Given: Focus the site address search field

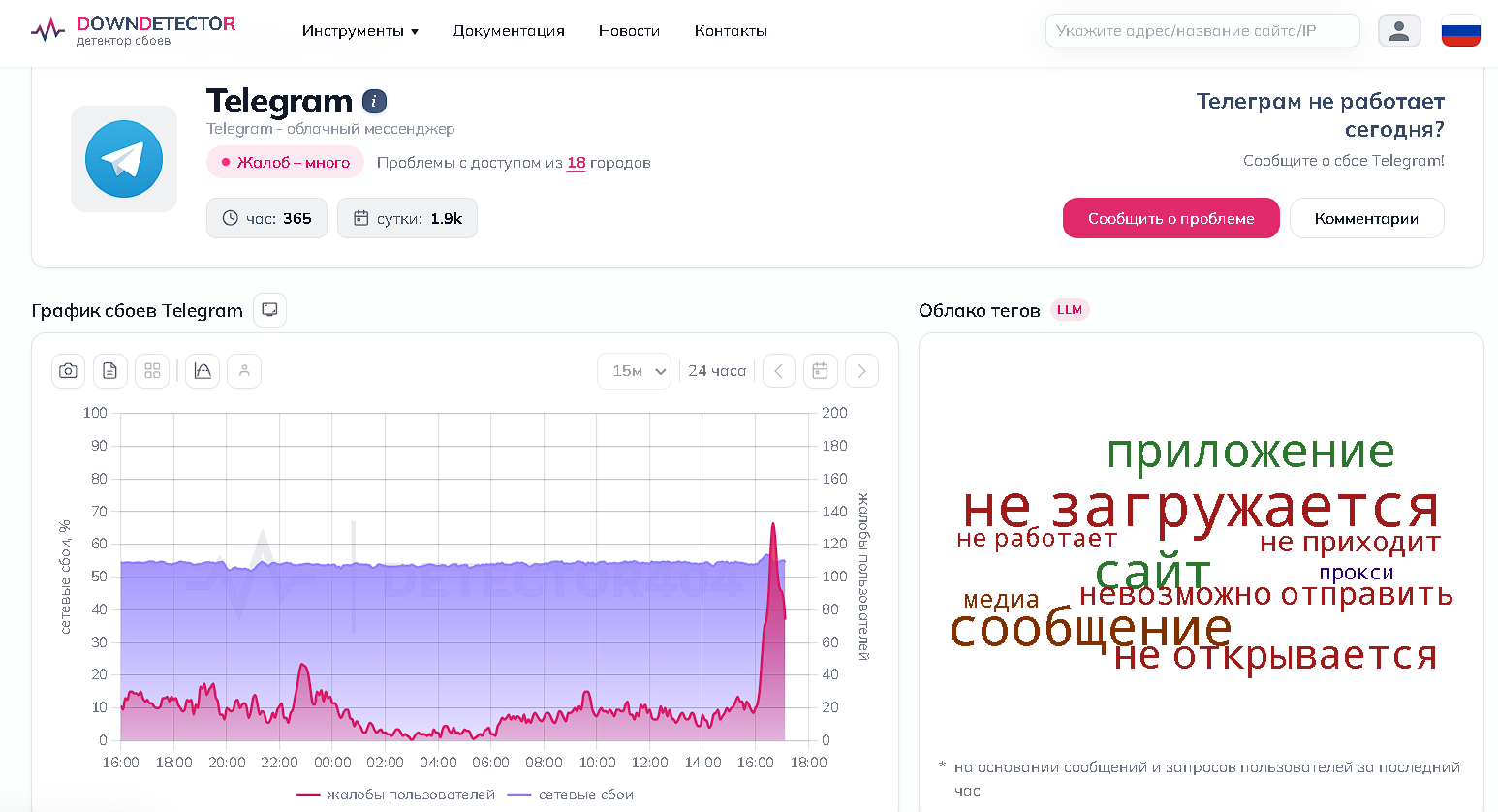Looking at the screenshot, I should (x=1202, y=31).
